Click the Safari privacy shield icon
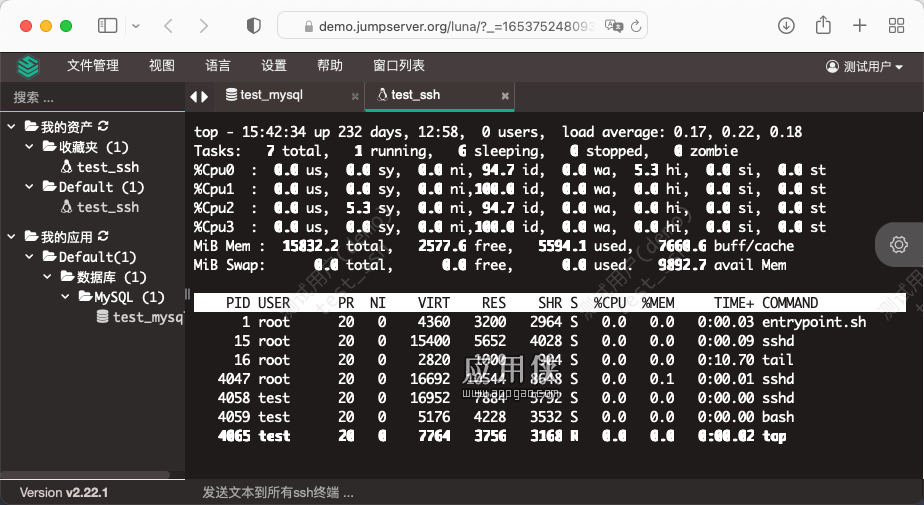The width and height of the screenshot is (924, 505). coord(253,25)
